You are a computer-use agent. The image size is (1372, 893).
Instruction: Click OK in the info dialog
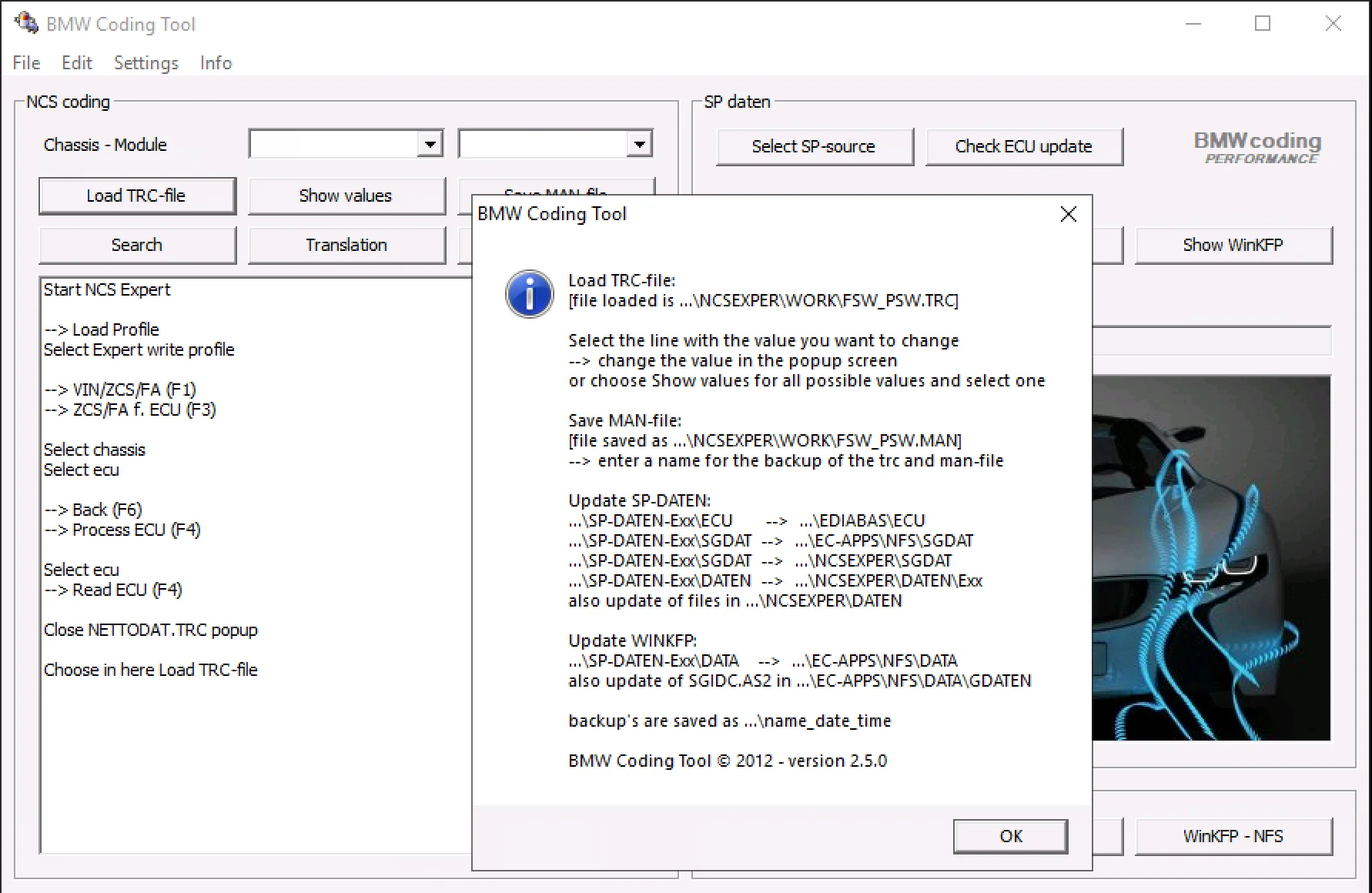point(1010,836)
